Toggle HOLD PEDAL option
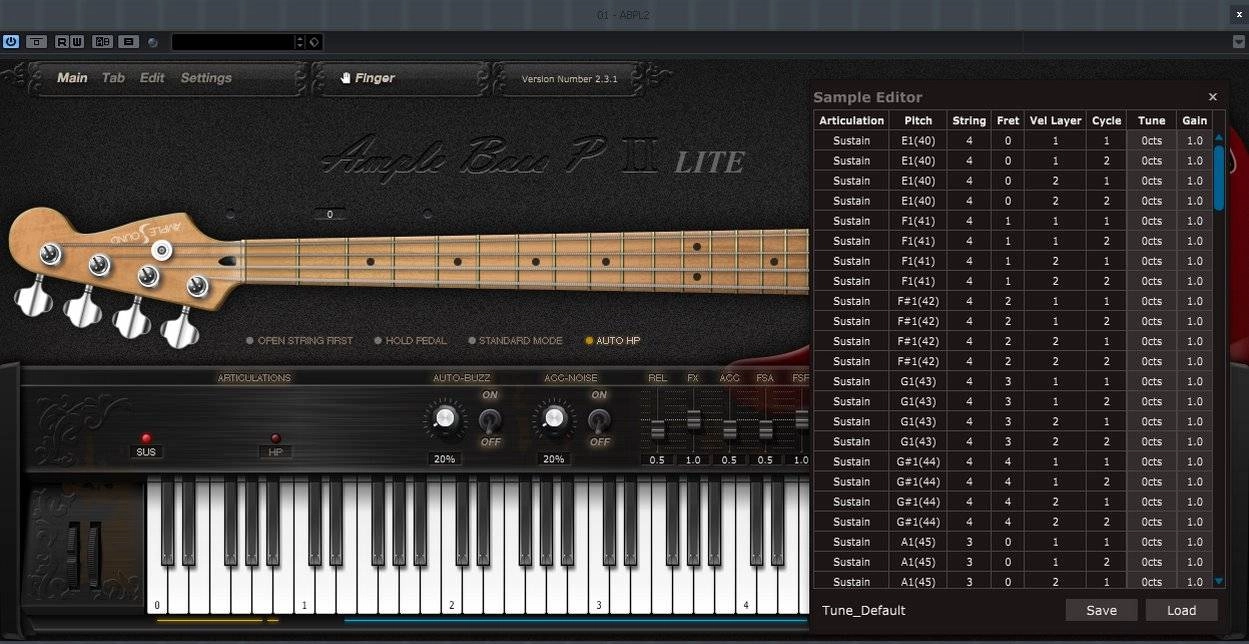The image size is (1249, 644). pos(410,341)
